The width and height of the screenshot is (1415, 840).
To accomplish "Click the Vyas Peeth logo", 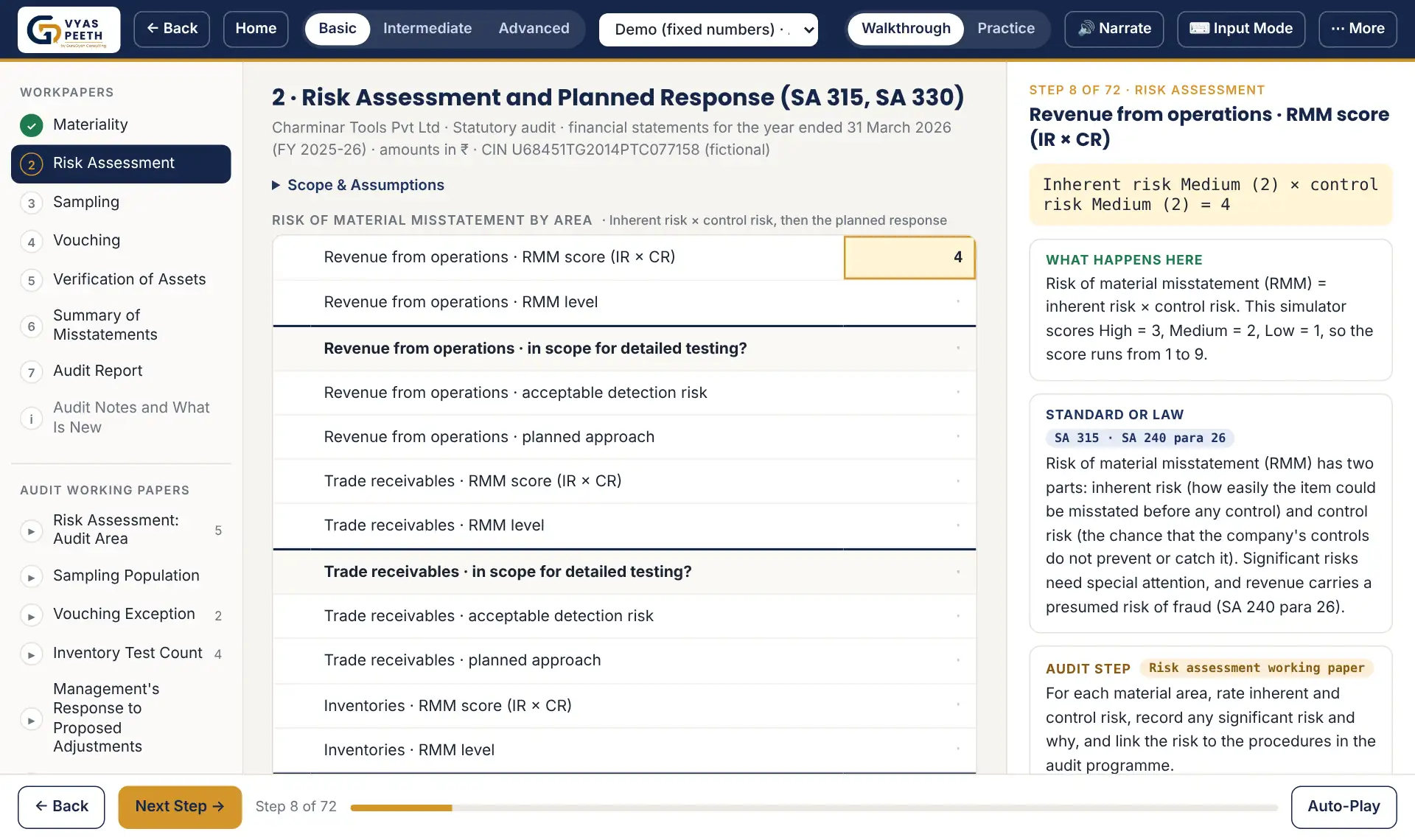I will tap(69, 29).
